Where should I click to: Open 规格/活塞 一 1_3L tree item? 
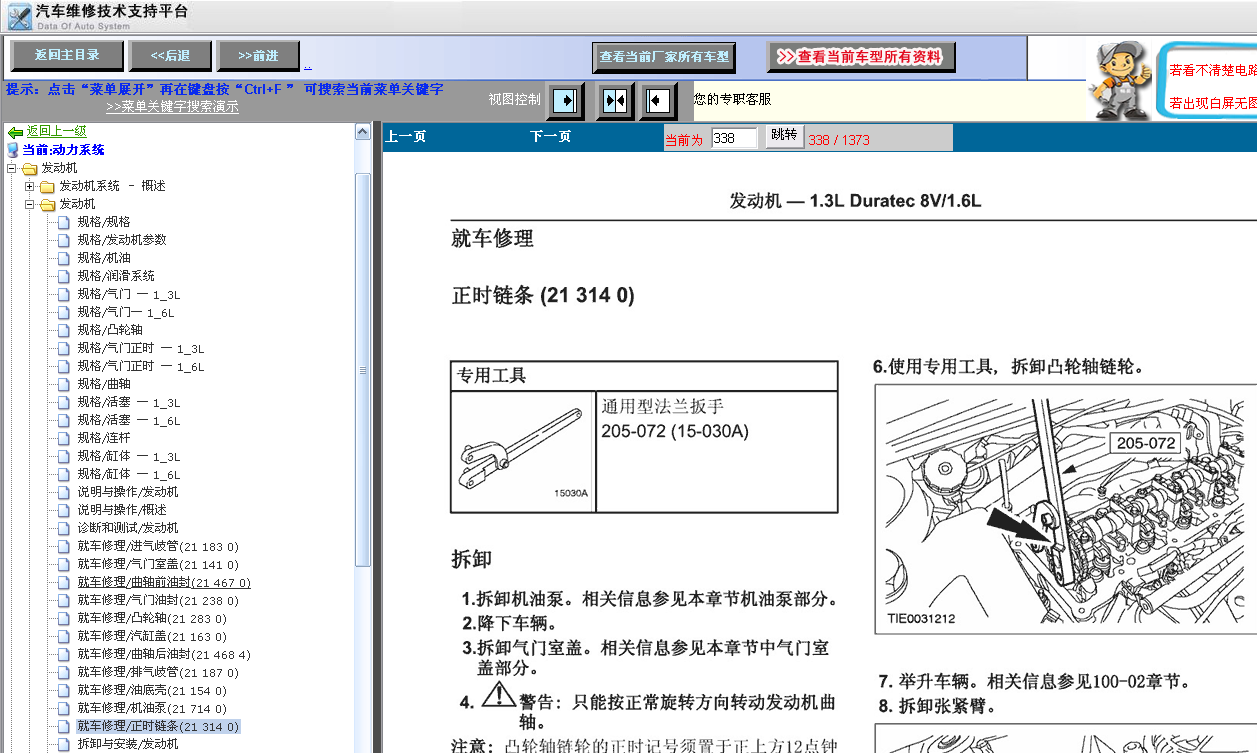(x=129, y=402)
